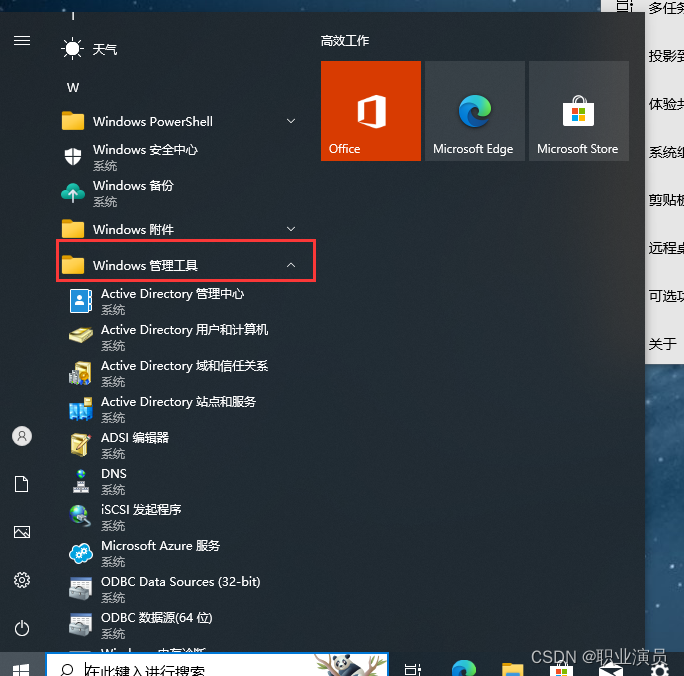Click the Windows 附件 folder icon

pos(73,229)
